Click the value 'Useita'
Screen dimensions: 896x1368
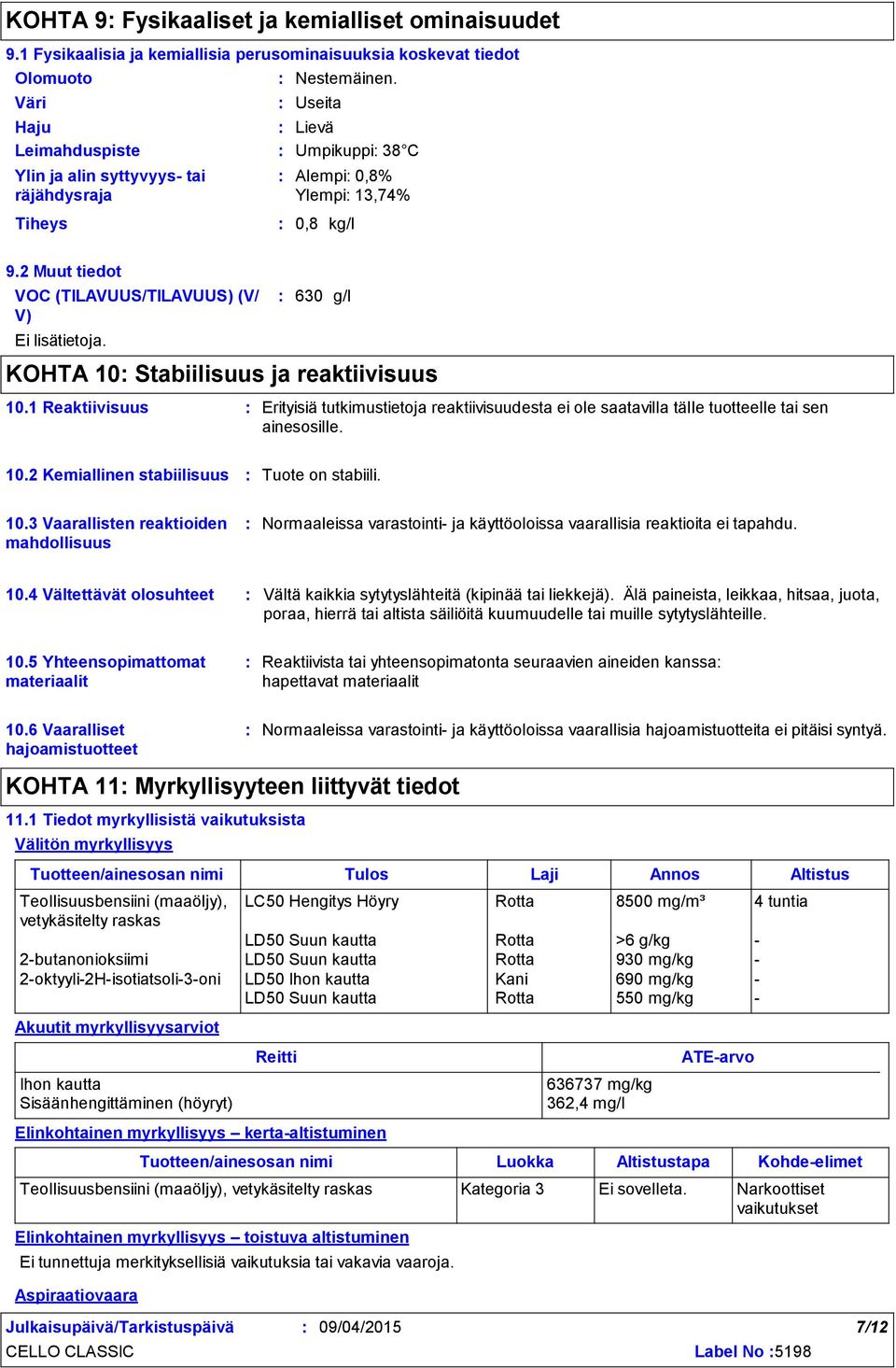pos(318,103)
